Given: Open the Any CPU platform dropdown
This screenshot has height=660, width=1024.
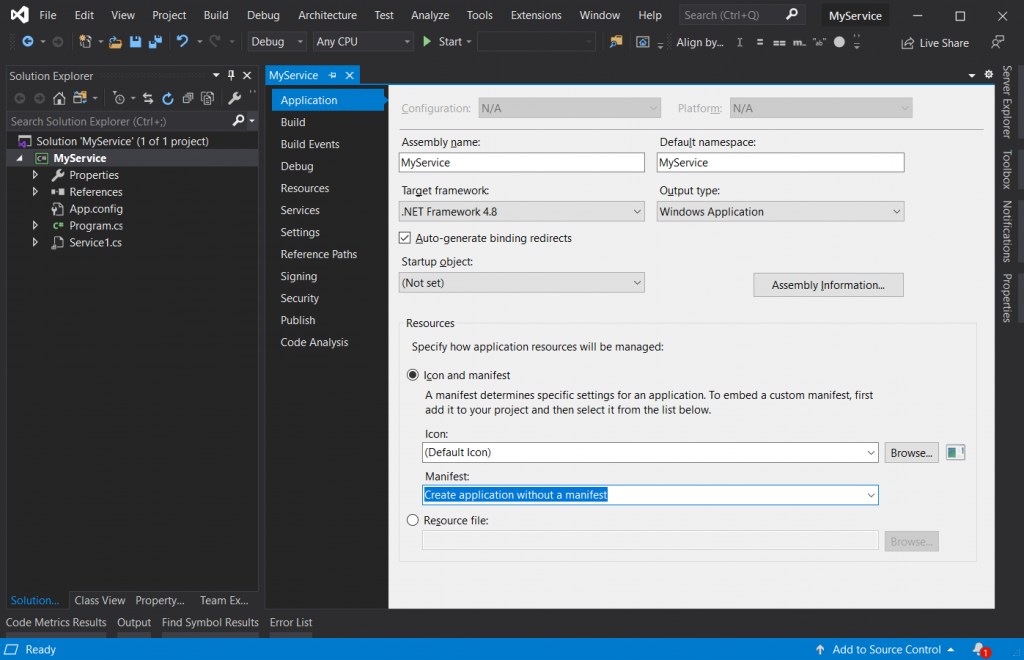Looking at the screenshot, I should [363, 42].
